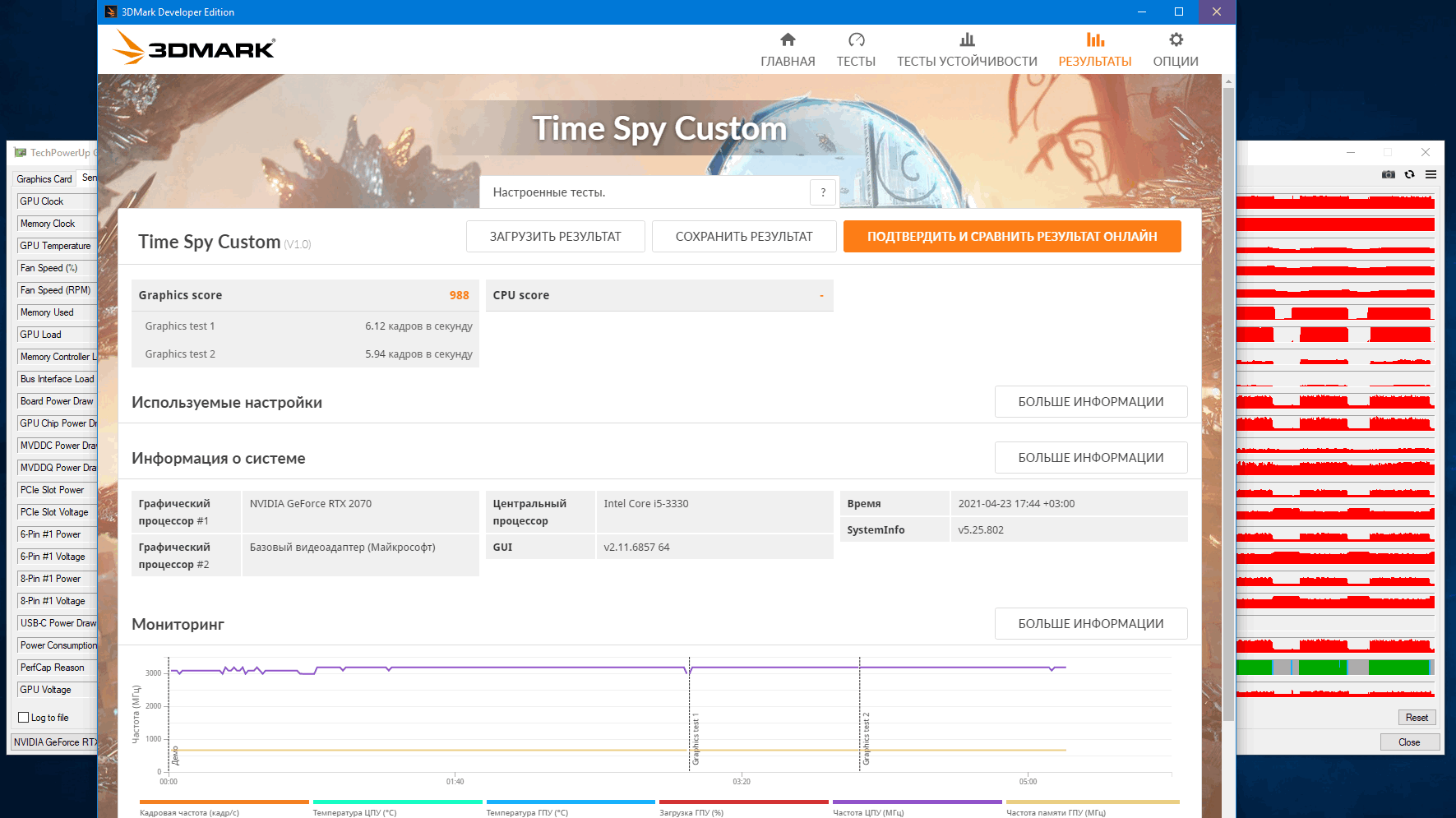The image size is (1456, 818).
Task: Click the Кадровая частота legend color bar
Action: 224,802
